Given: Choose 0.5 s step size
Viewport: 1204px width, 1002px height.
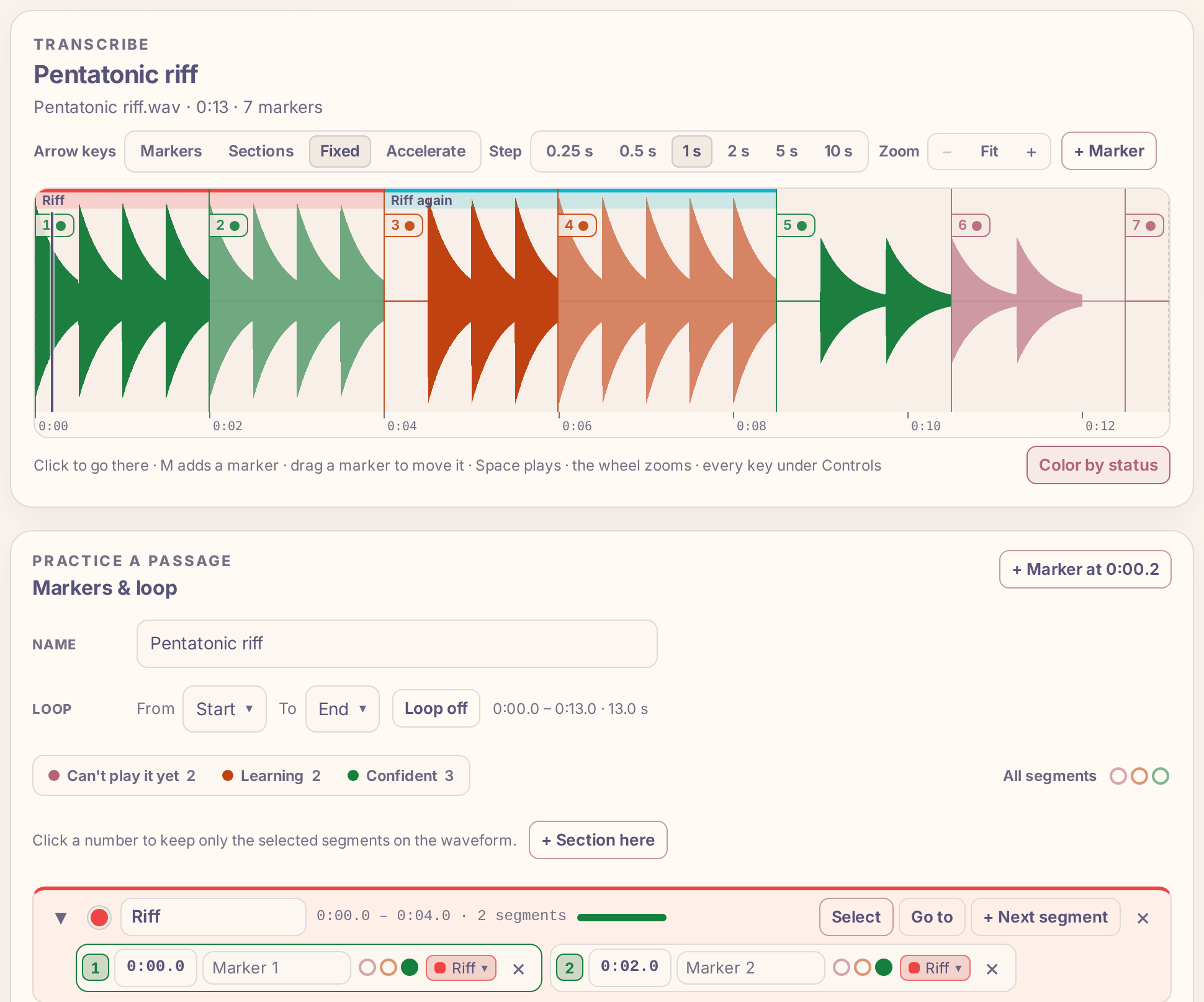Looking at the screenshot, I should [637, 151].
